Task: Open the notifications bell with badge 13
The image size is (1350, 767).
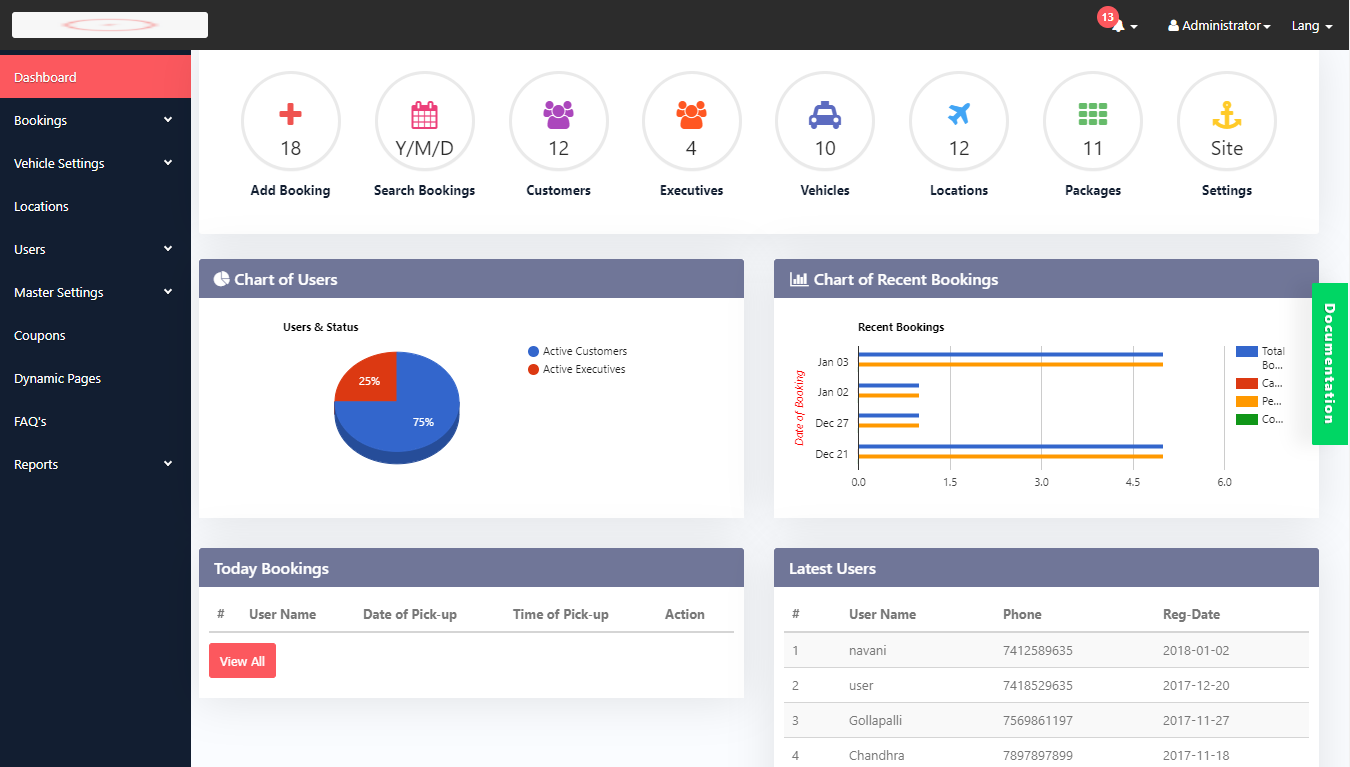Action: pos(1119,26)
